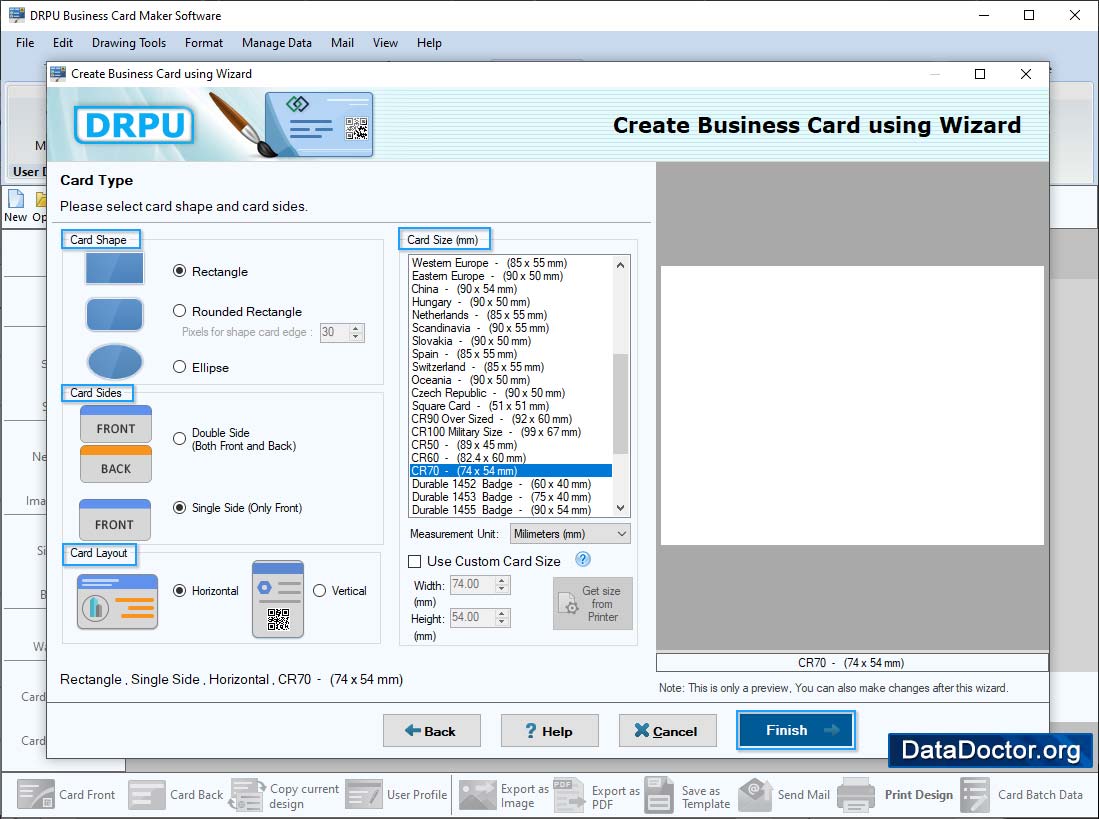Click the Help button in wizard
Image resolution: width=1099 pixels, height=819 pixels.
click(550, 731)
